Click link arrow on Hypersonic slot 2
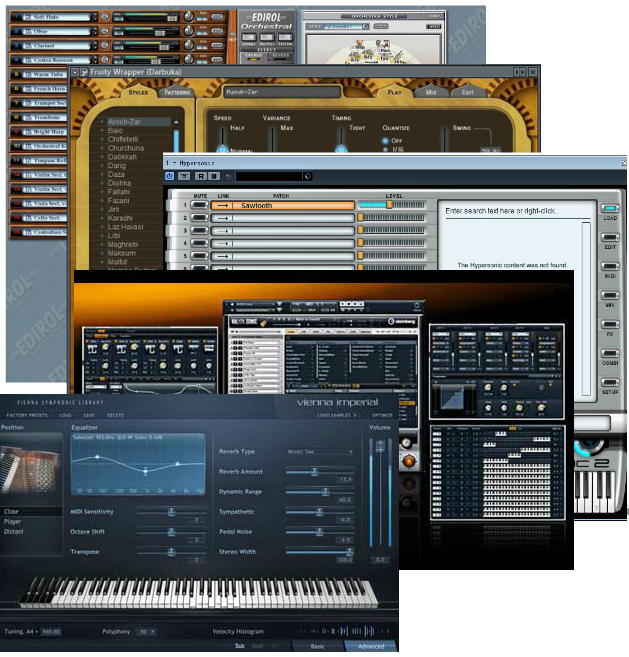 click(x=223, y=218)
